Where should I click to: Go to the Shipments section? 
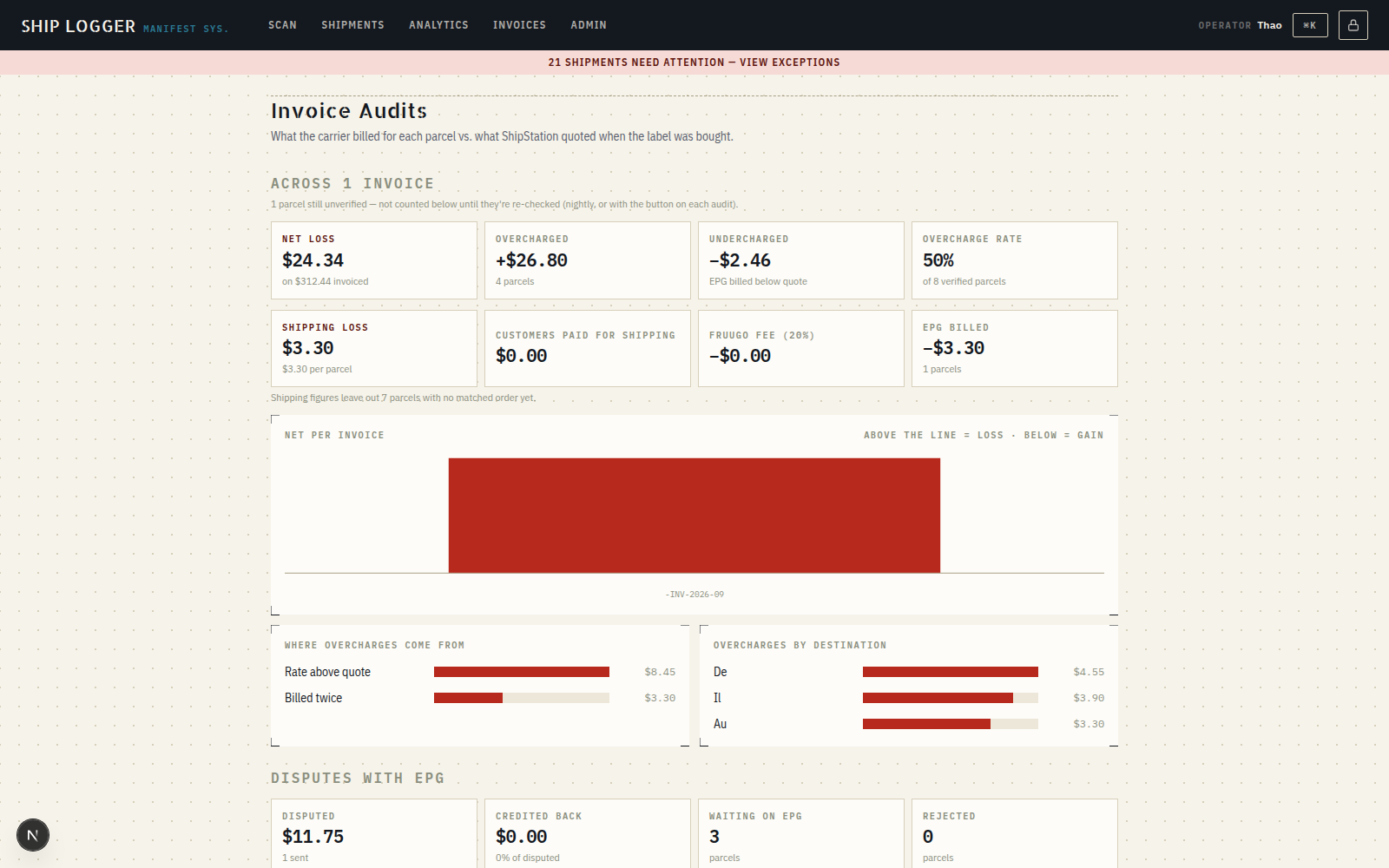352,25
